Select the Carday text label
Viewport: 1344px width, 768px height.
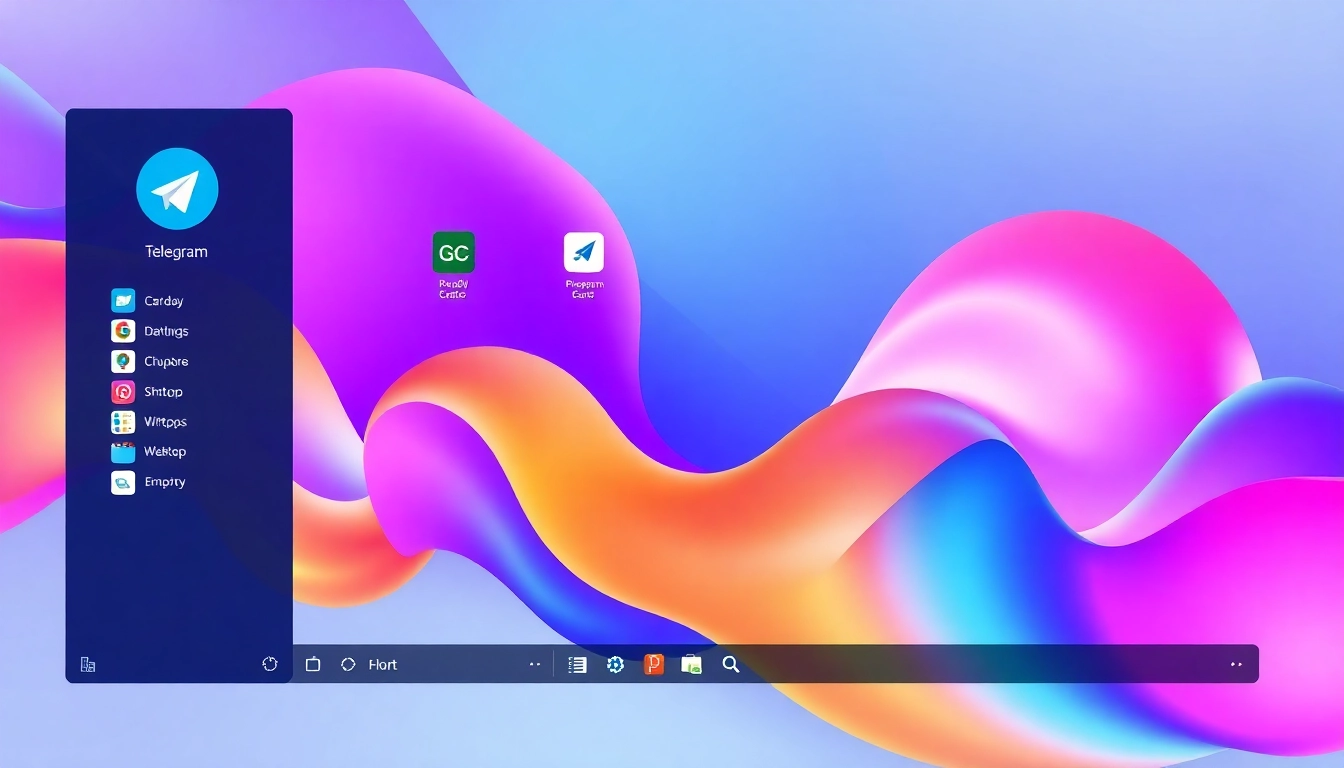164,301
